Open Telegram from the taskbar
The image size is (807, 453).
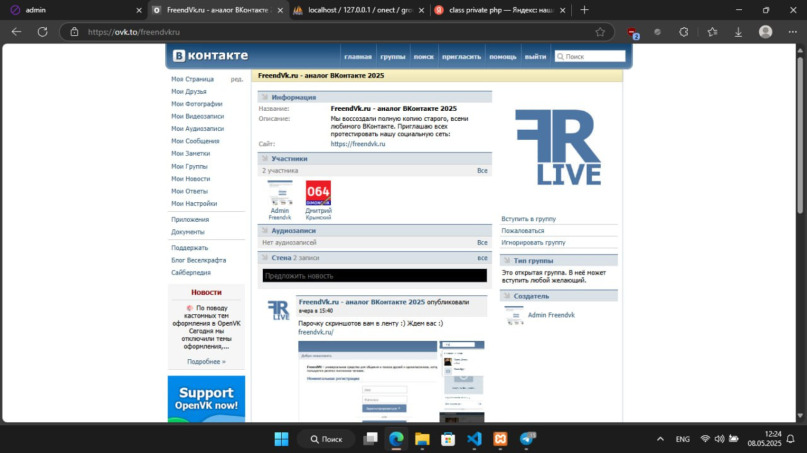coord(527,439)
